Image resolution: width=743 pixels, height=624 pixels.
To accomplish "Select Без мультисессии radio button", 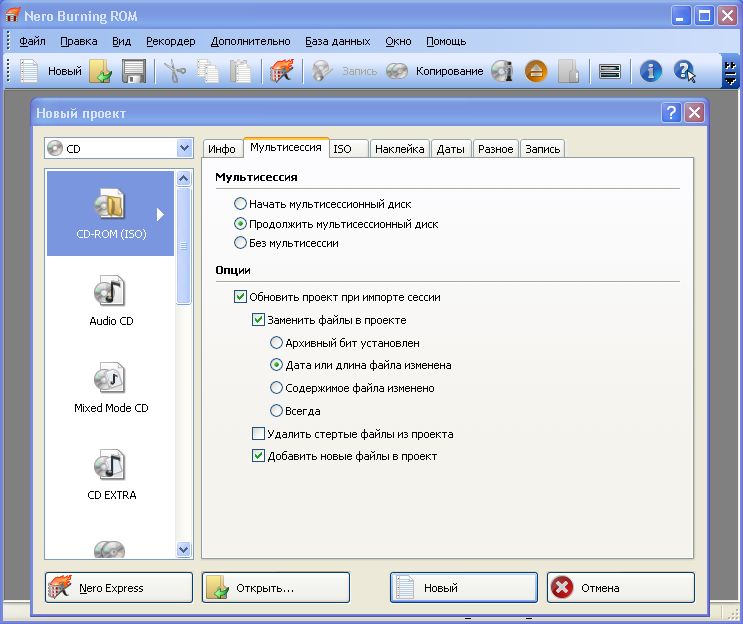I will [x=240, y=243].
